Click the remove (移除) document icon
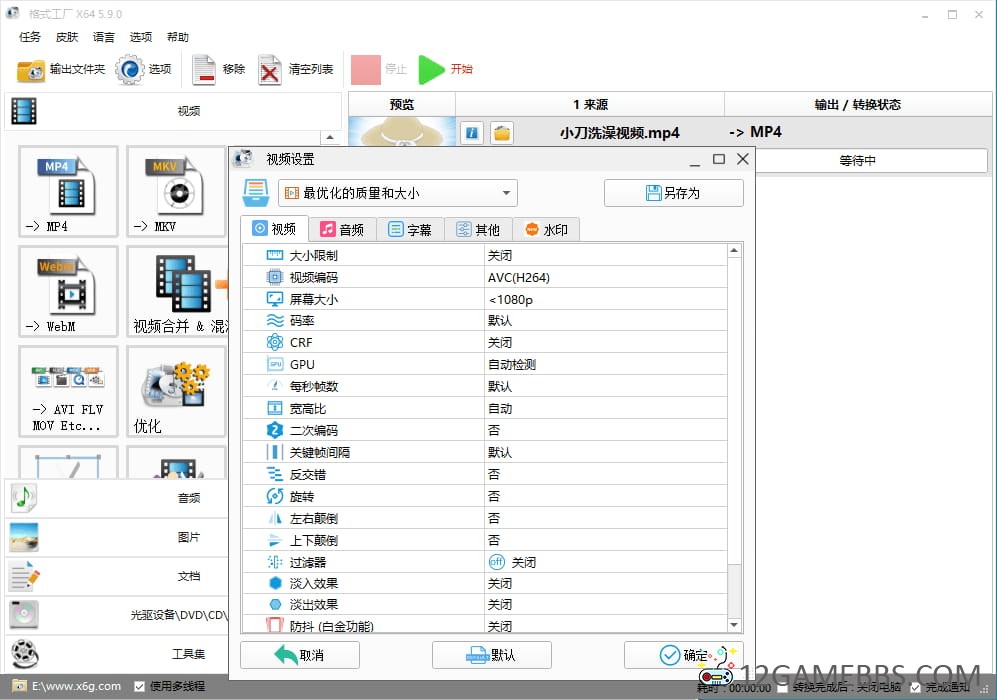This screenshot has height=700, width=997. [204, 70]
